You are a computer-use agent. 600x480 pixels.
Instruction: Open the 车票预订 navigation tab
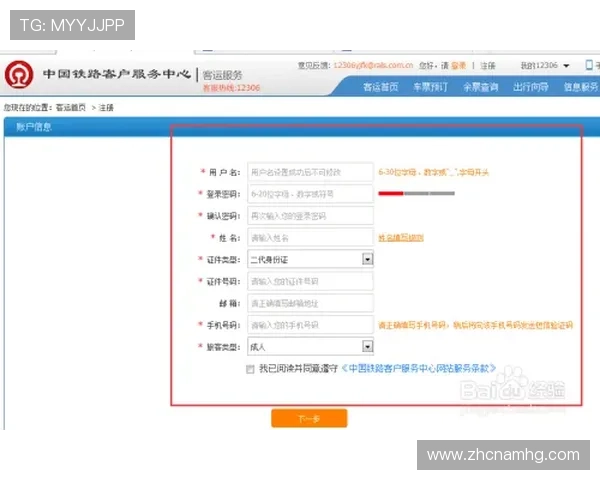point(430,87)
